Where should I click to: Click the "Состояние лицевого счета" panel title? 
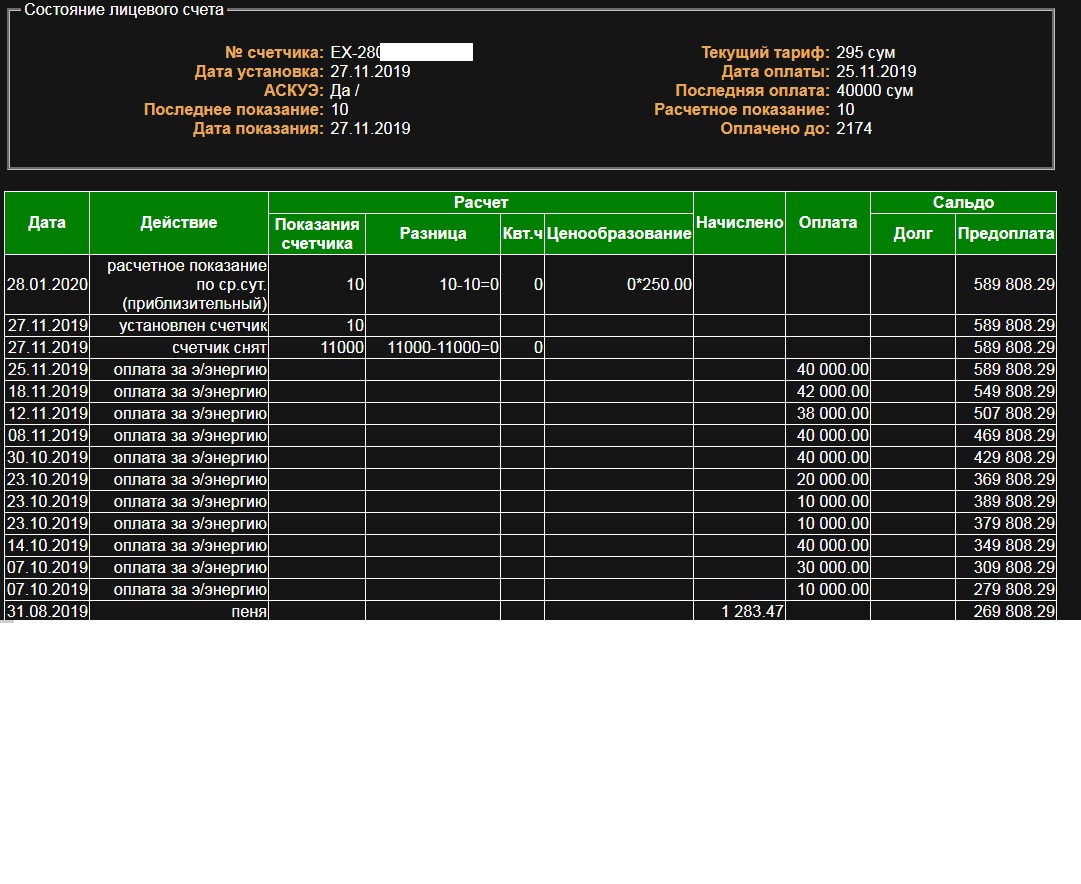[x=124, y=9]
